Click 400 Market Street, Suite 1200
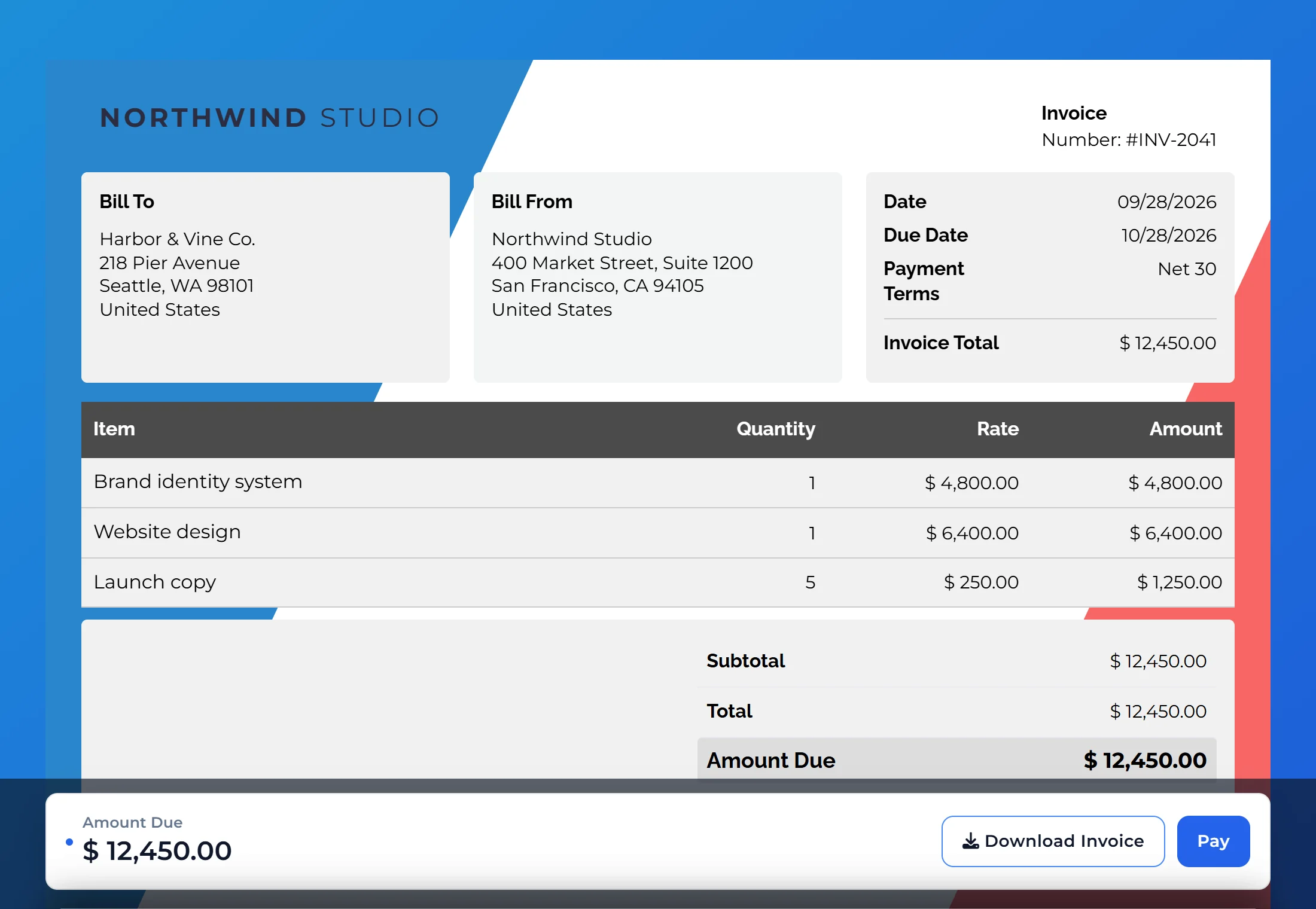 pos(622,263)
